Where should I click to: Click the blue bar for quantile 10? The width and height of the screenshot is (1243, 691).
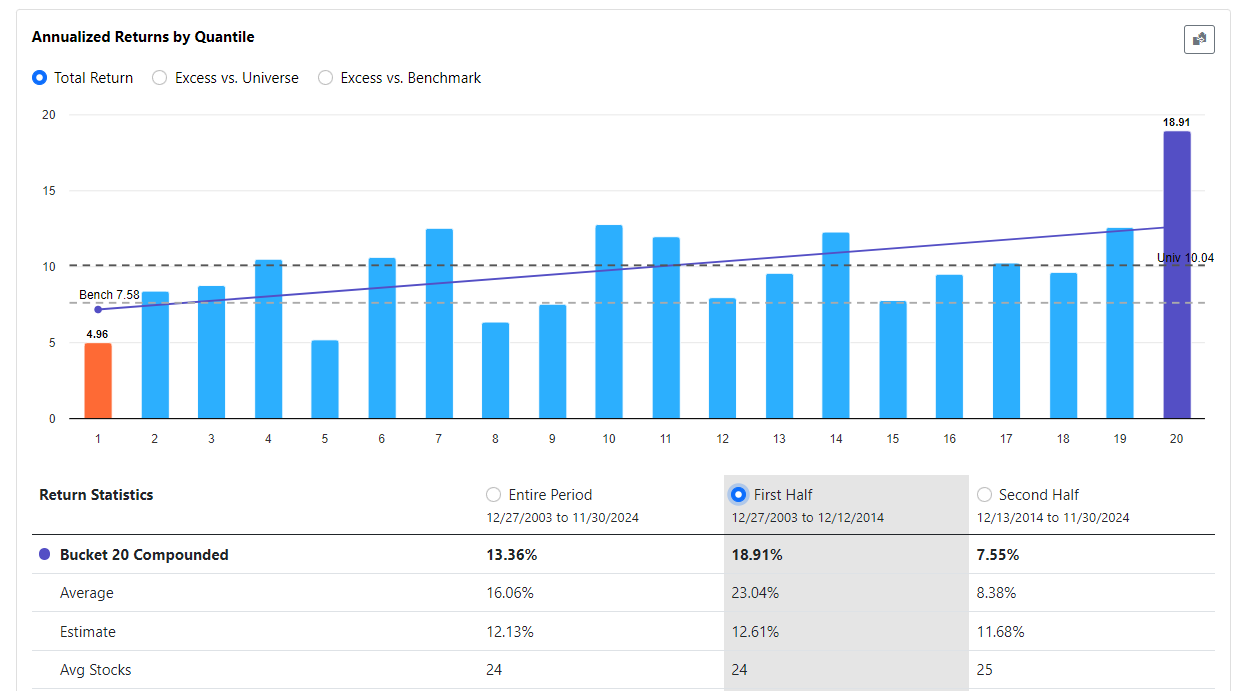point(609,322)
